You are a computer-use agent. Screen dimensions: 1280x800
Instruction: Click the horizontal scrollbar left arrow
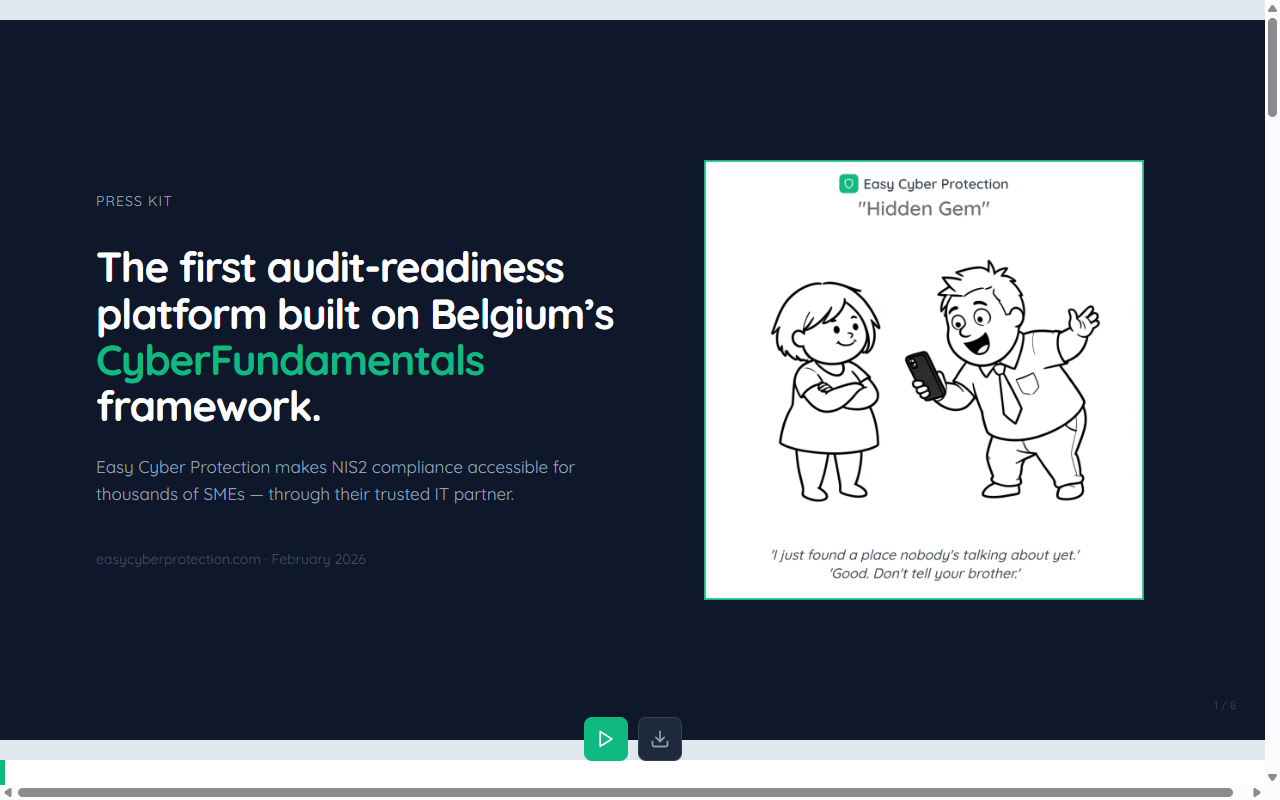coord(8,792)
